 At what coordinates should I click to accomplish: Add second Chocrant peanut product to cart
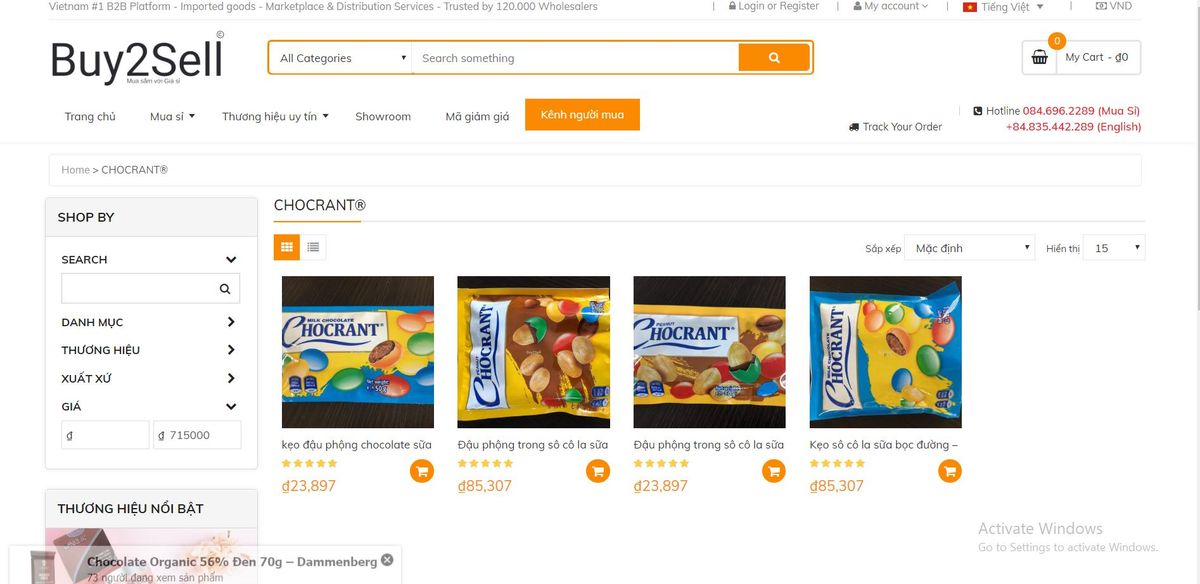pos(598,471)
